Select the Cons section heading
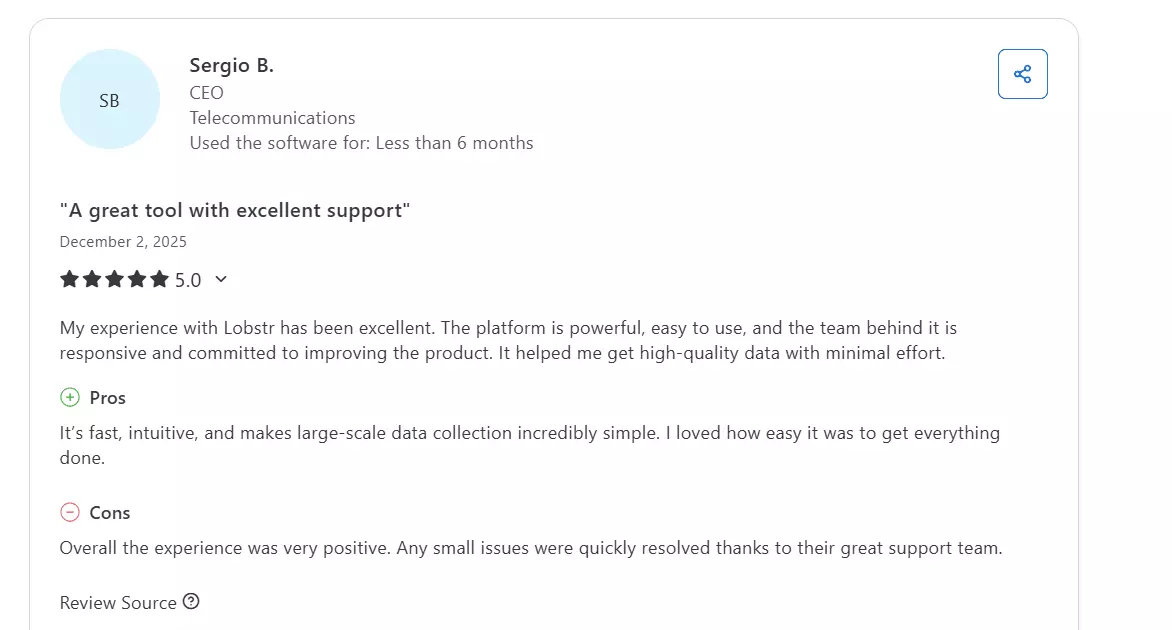 coord(112,512)
